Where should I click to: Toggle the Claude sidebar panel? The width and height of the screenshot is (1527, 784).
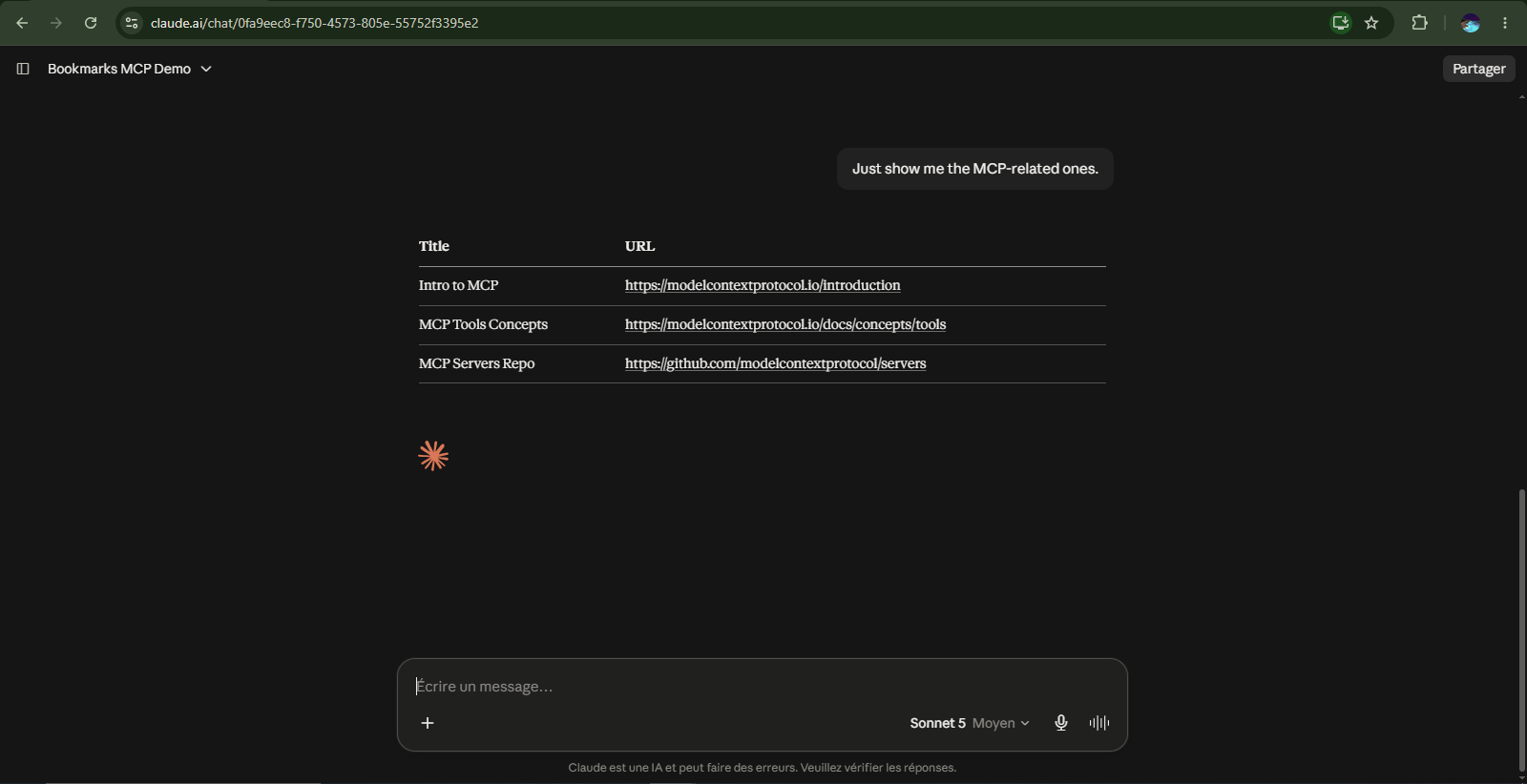click(23, 69)
